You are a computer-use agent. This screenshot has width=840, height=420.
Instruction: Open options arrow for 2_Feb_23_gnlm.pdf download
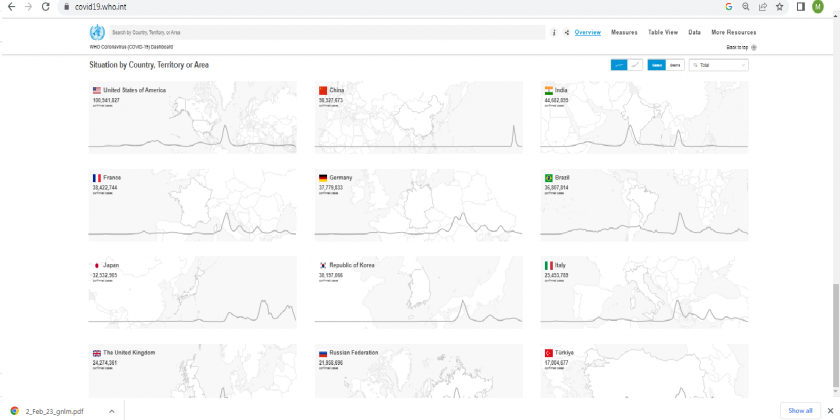click(x=111, y=410)
